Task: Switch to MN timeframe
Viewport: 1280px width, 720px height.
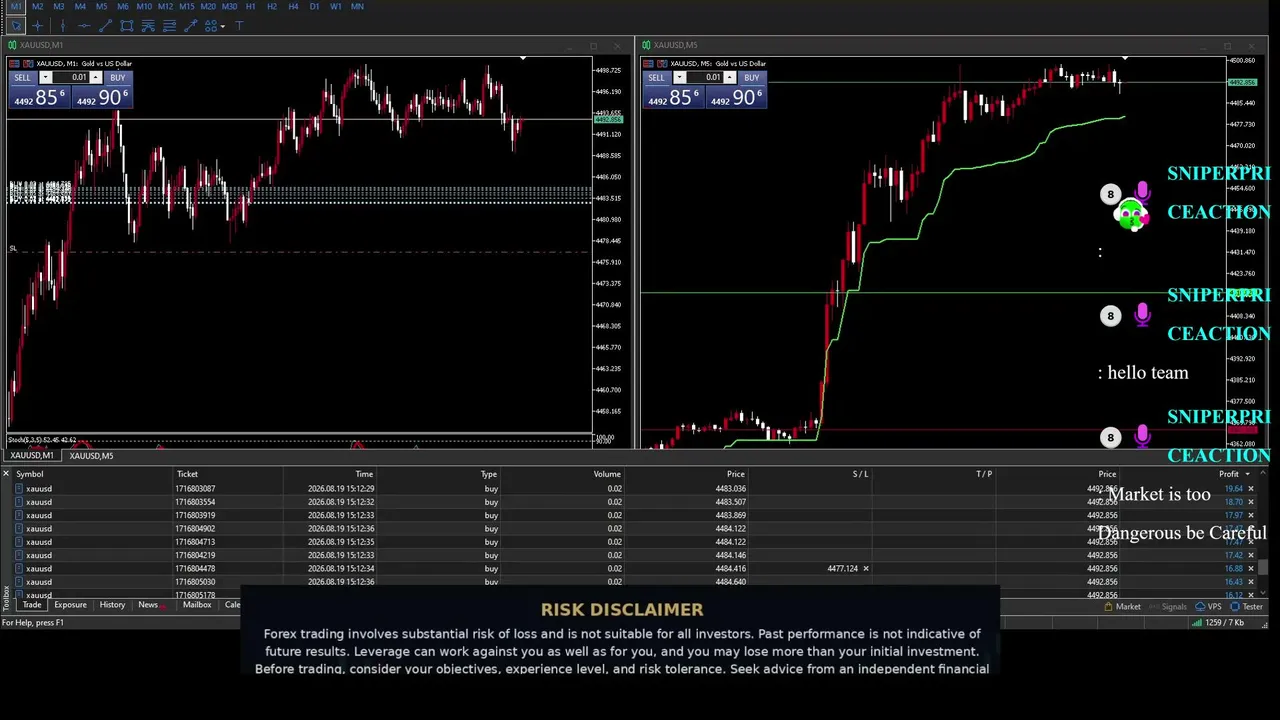Action: click(357, 6)
